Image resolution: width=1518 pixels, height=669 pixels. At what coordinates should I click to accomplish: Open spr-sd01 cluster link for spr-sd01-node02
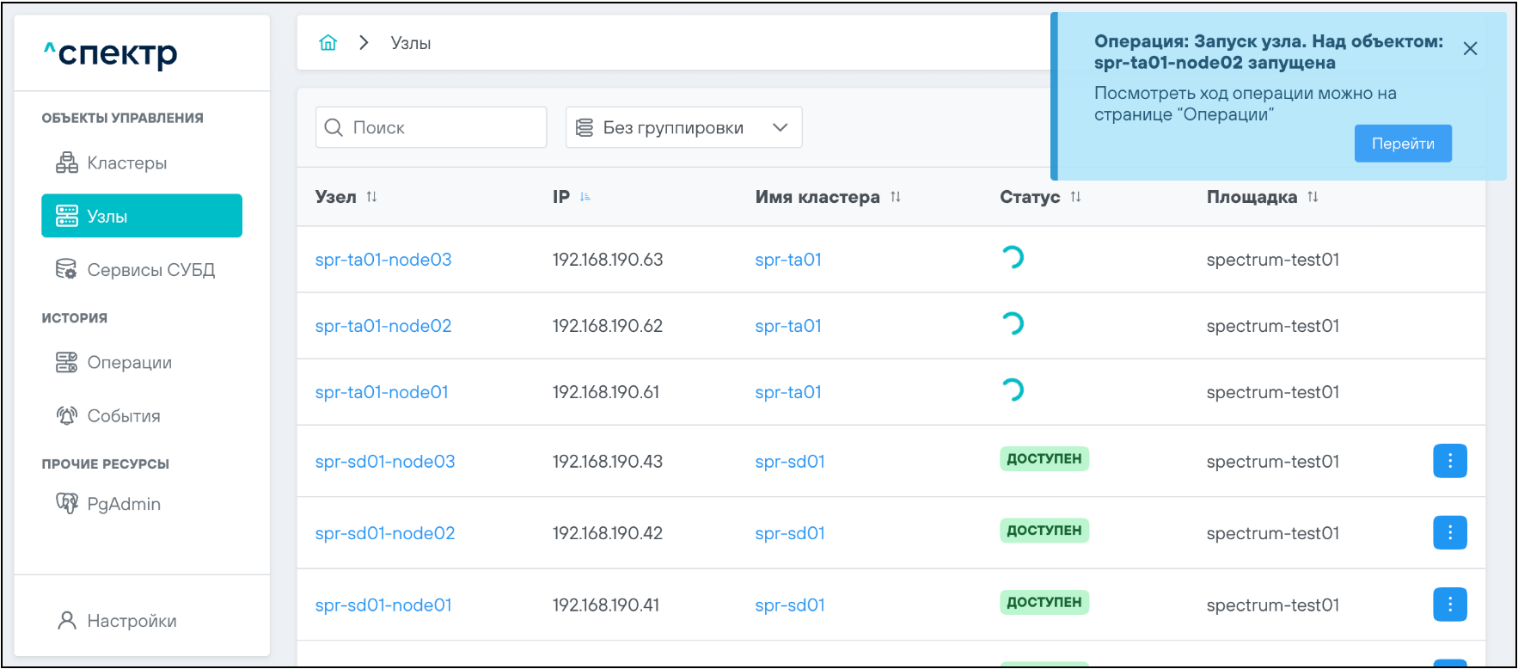point(789,533)
